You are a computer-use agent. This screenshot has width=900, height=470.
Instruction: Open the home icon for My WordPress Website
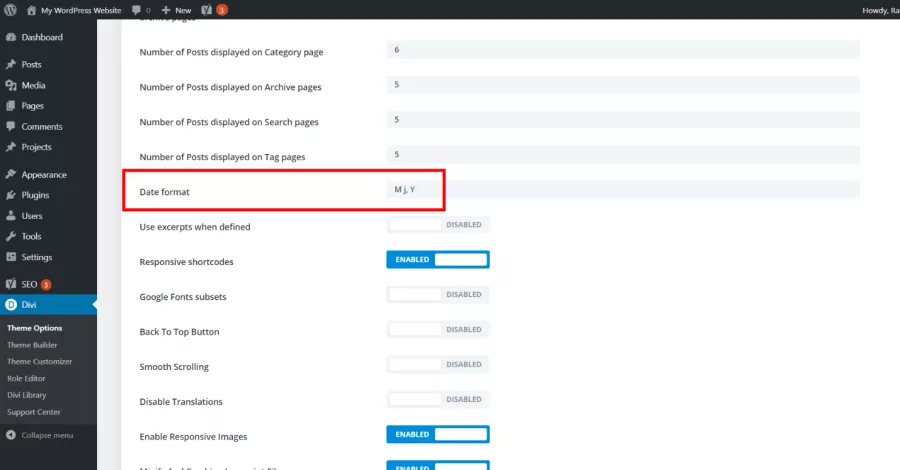point(31,10)
